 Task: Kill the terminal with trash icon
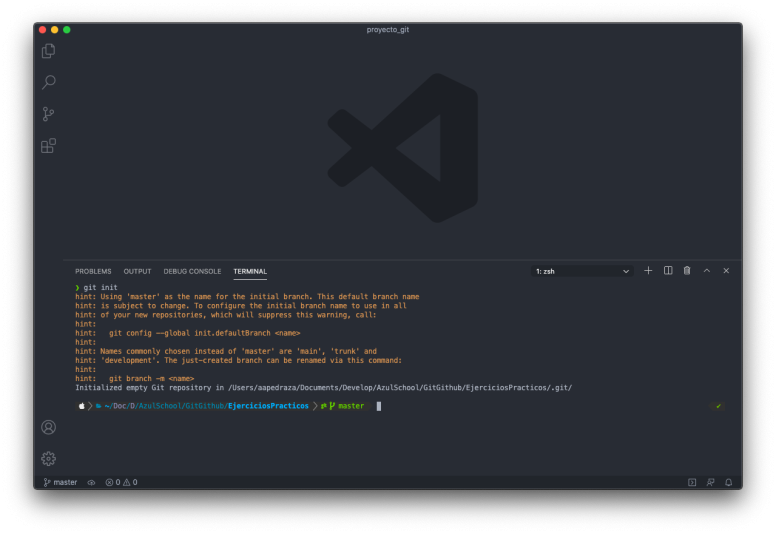point(687,271)
